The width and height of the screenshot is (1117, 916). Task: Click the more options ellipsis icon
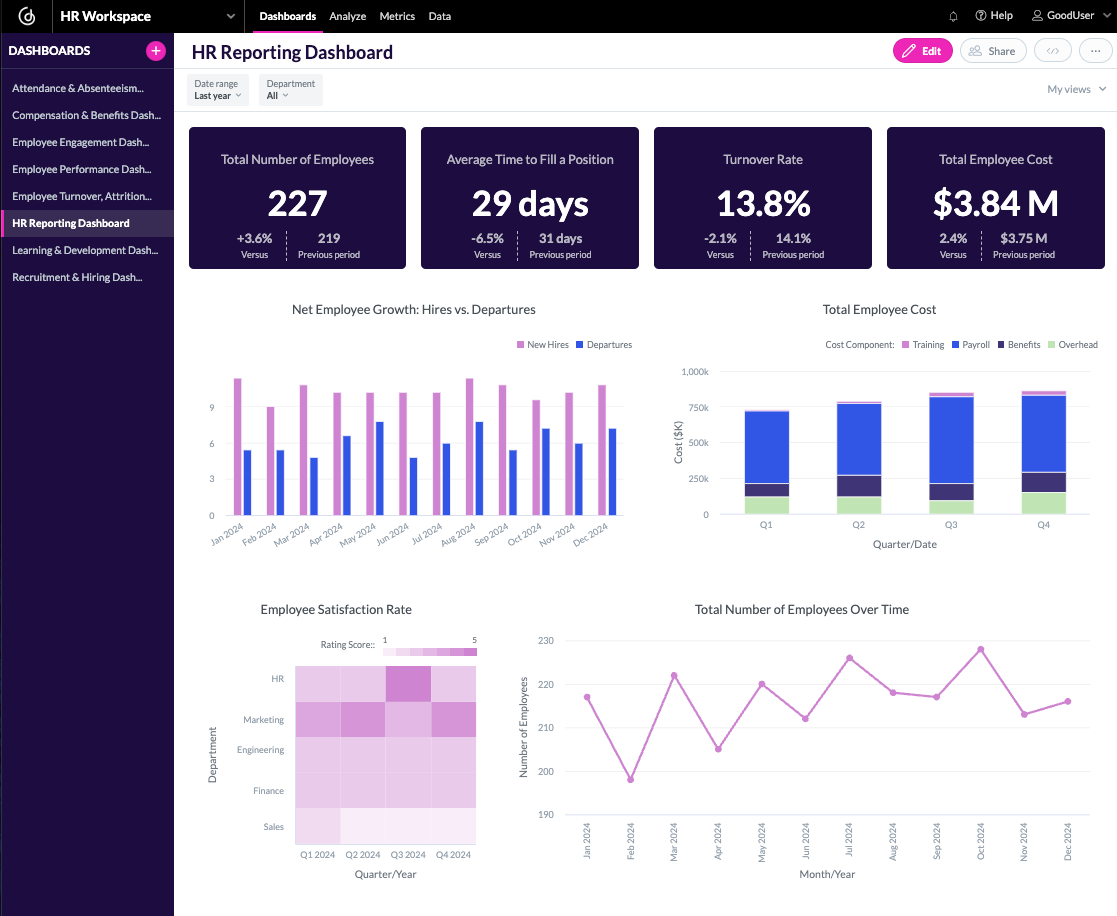click(x=1096, y=50)
